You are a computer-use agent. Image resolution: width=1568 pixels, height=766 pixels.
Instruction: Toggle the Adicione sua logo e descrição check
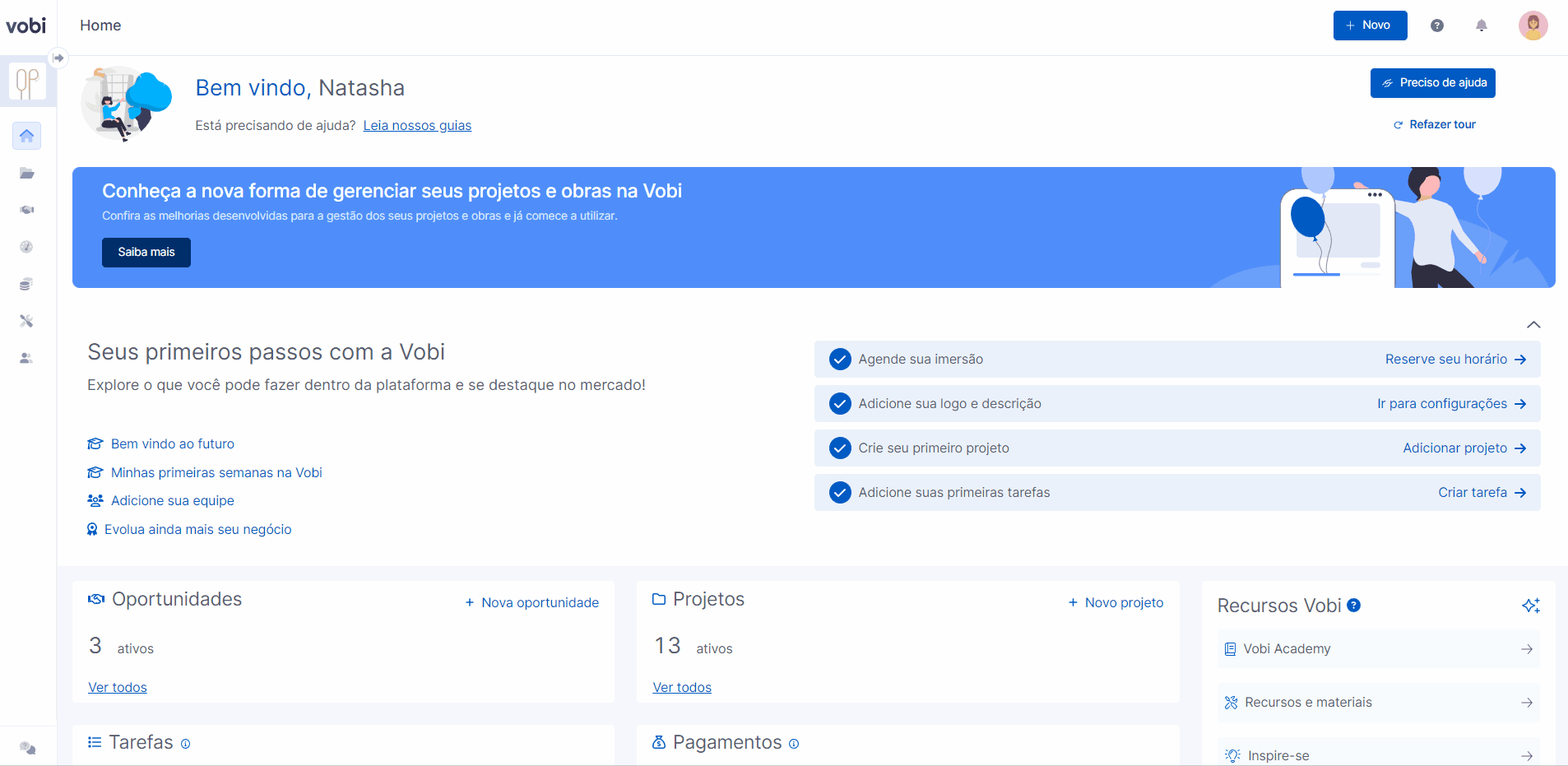point(840,404)
